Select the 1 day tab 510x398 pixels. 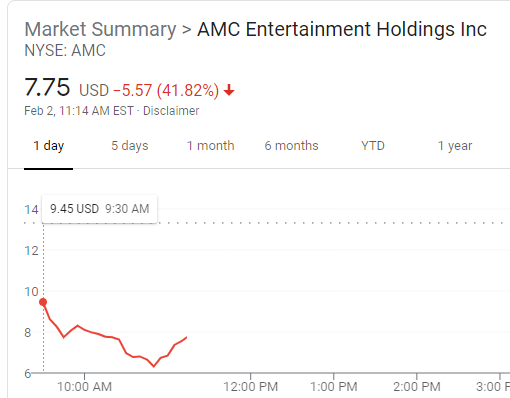pos(49,146)
